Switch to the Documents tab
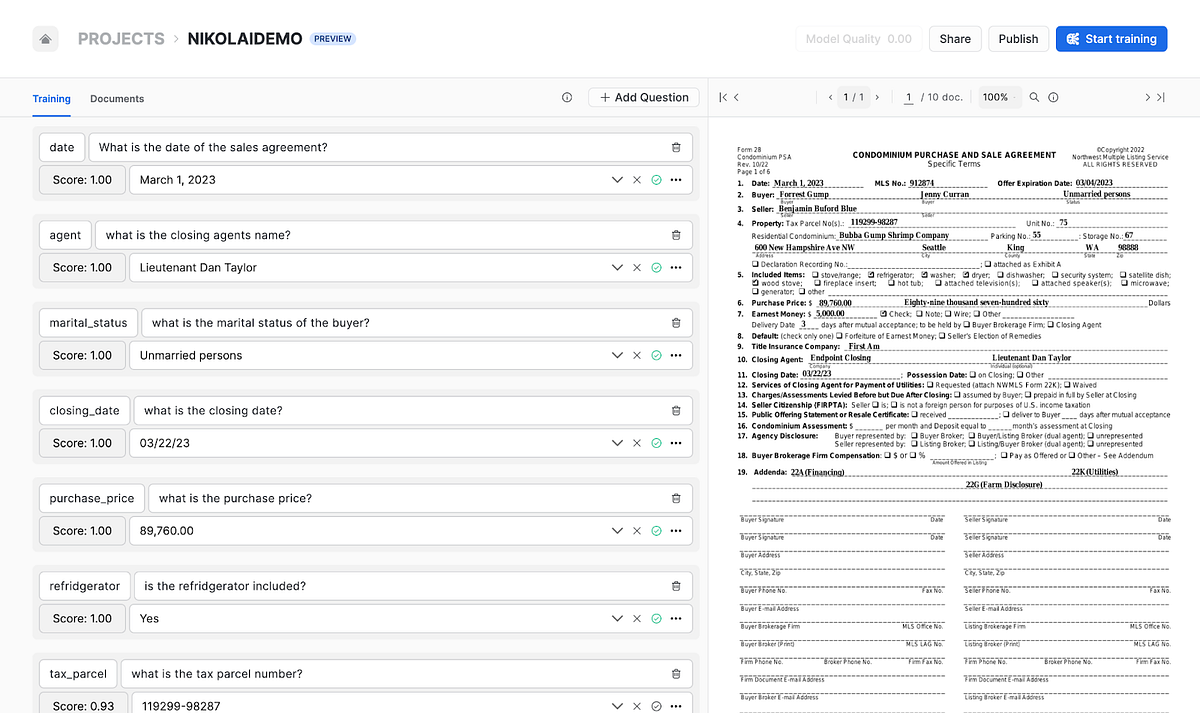The image size is (1200, 713). 117,98
